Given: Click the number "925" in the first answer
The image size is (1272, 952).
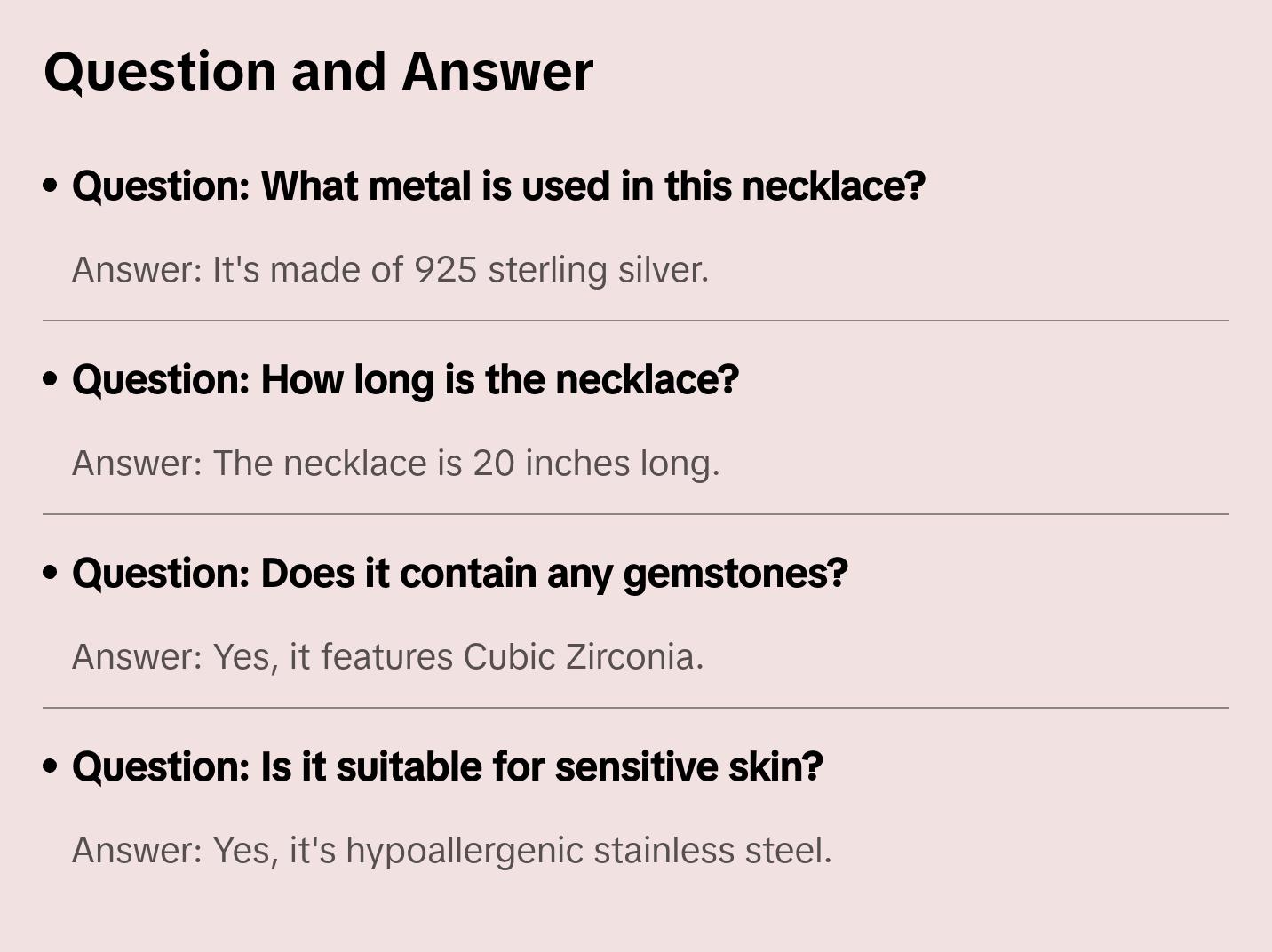Looking at the screenshot, I should [446, 270].
